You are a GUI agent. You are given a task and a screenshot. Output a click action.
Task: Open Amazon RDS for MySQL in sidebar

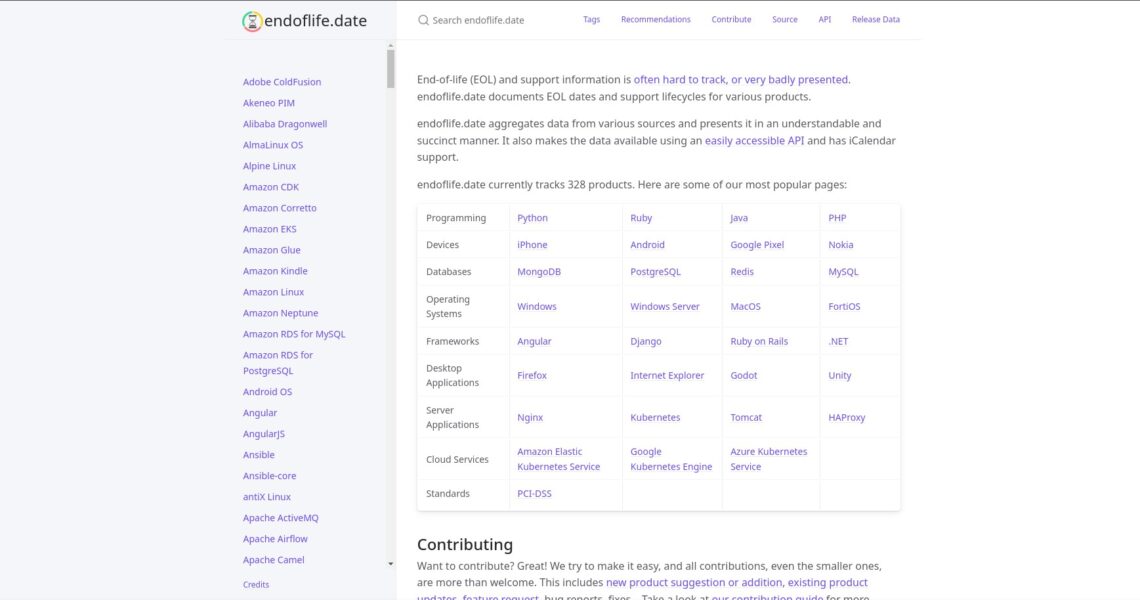294,334
